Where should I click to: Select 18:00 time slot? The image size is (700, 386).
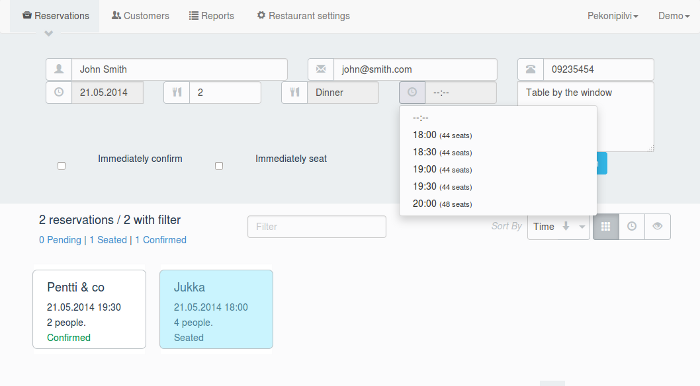point(498,135)
